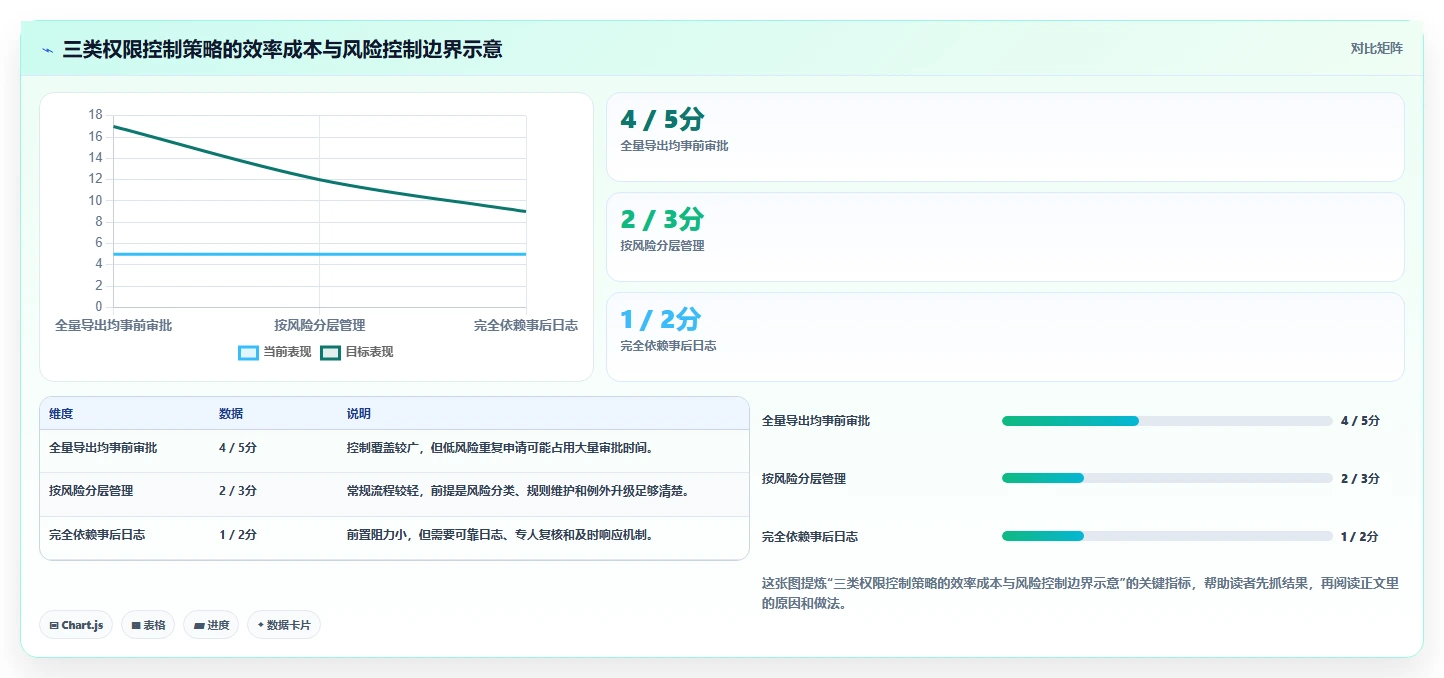Click the 数据 table column header
Viewport: 1444px width, 678px height.
pyautogui.click(x=231, y=414)
